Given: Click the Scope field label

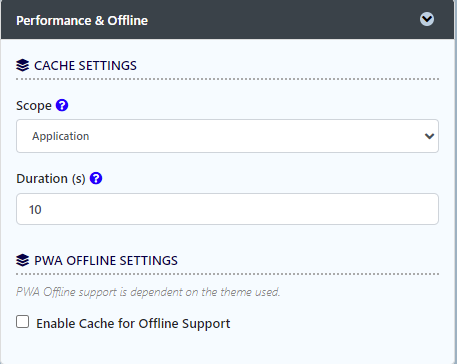Looking at the screenshot, I should click(x=34, y=106).
